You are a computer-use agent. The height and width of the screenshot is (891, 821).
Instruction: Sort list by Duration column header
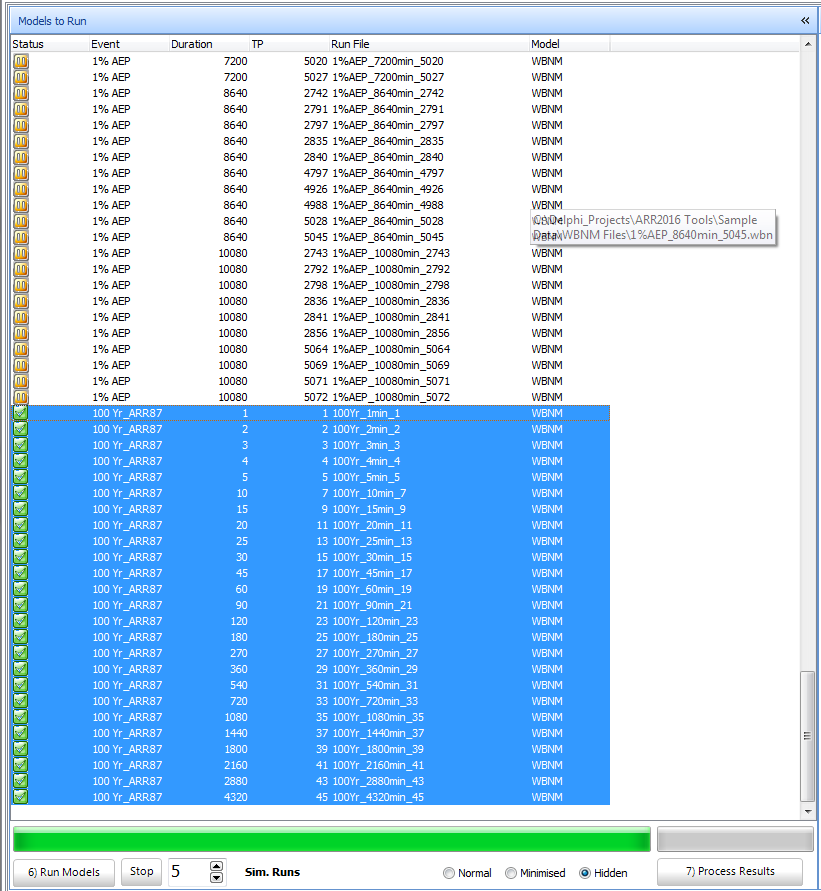pos(209,44)
